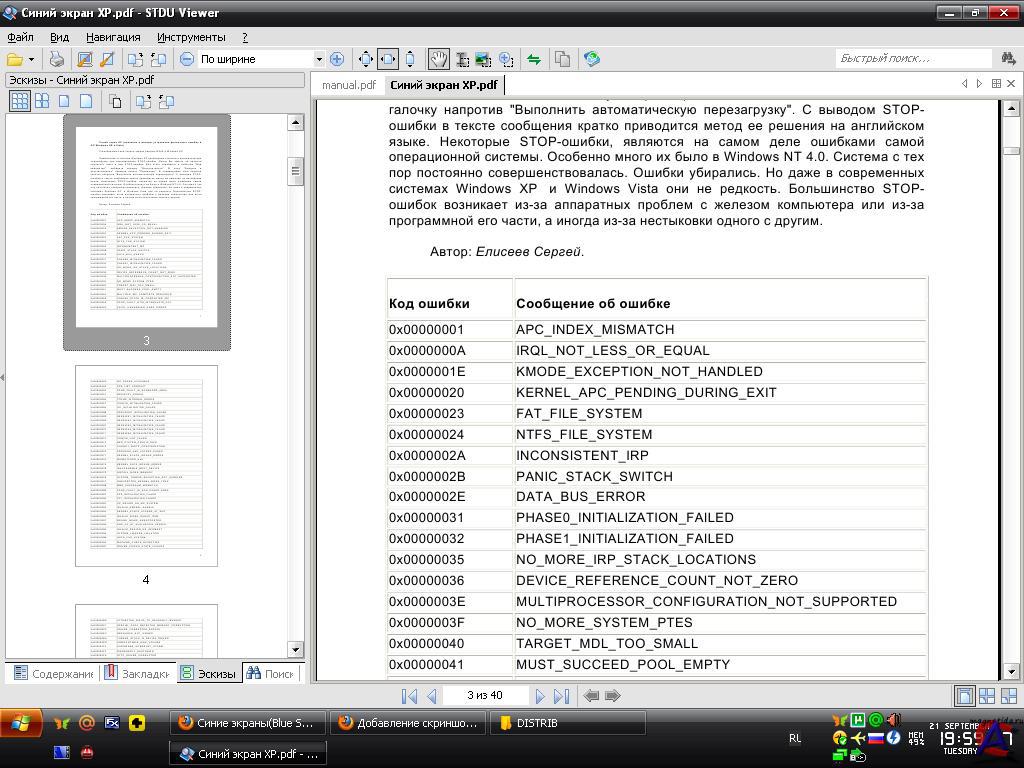
Task: Click the zoom in plus icon
Action: (337, 59)
